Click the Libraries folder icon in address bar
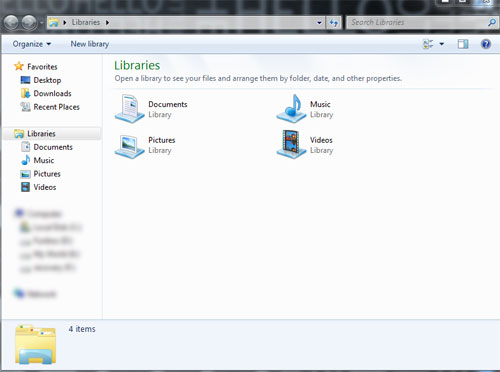The image size is (500, 372). tap(54, 23)
